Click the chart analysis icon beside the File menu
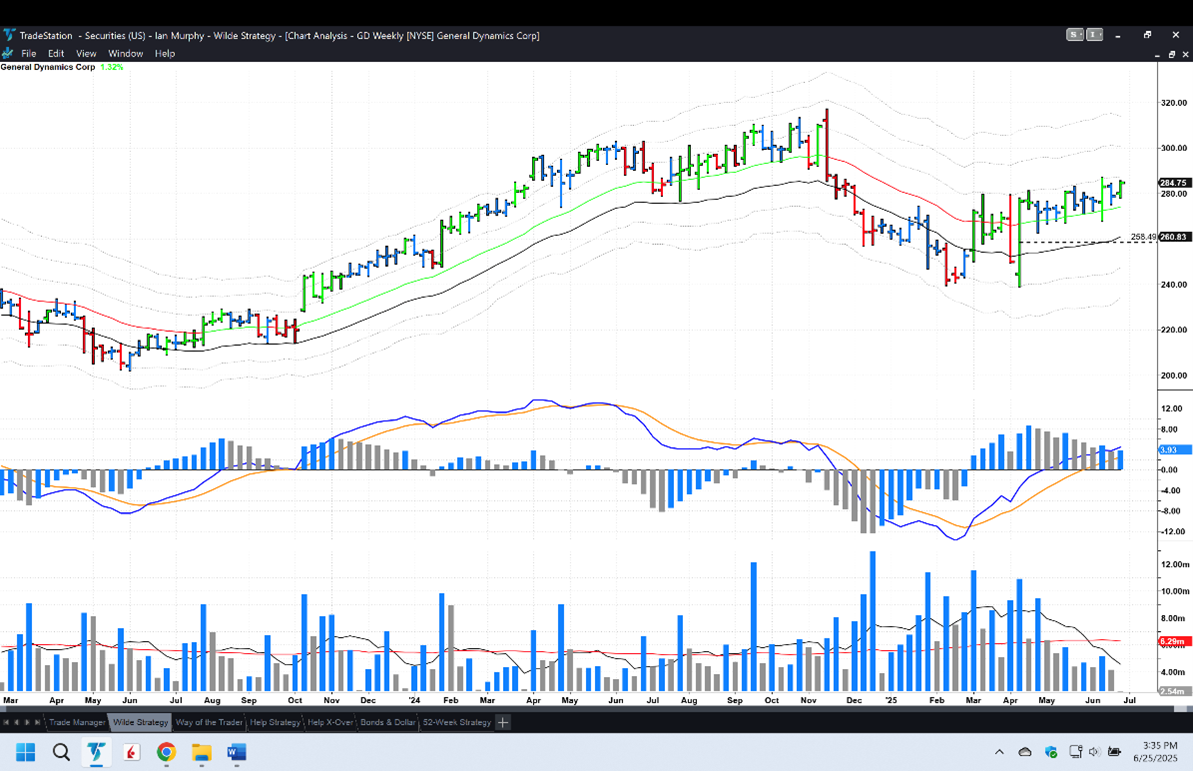This screenshot has height=771, width=1193. pyautogui.click(x=8, y=53)
